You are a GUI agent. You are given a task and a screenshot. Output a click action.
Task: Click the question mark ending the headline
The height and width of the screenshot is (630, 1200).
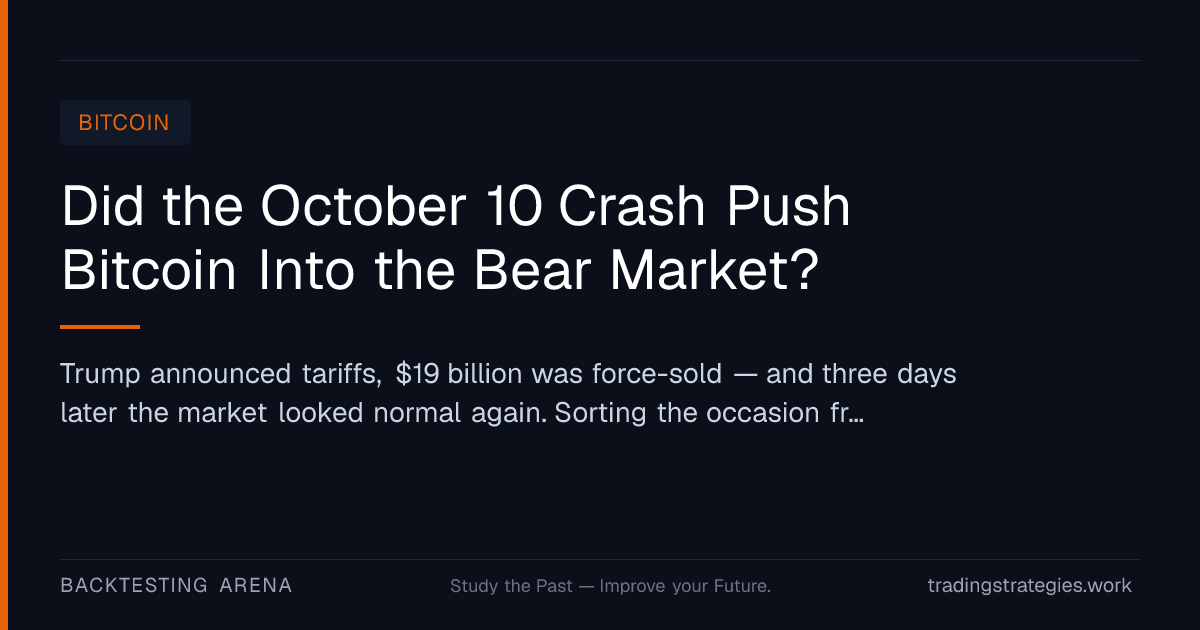coord(803,271)
